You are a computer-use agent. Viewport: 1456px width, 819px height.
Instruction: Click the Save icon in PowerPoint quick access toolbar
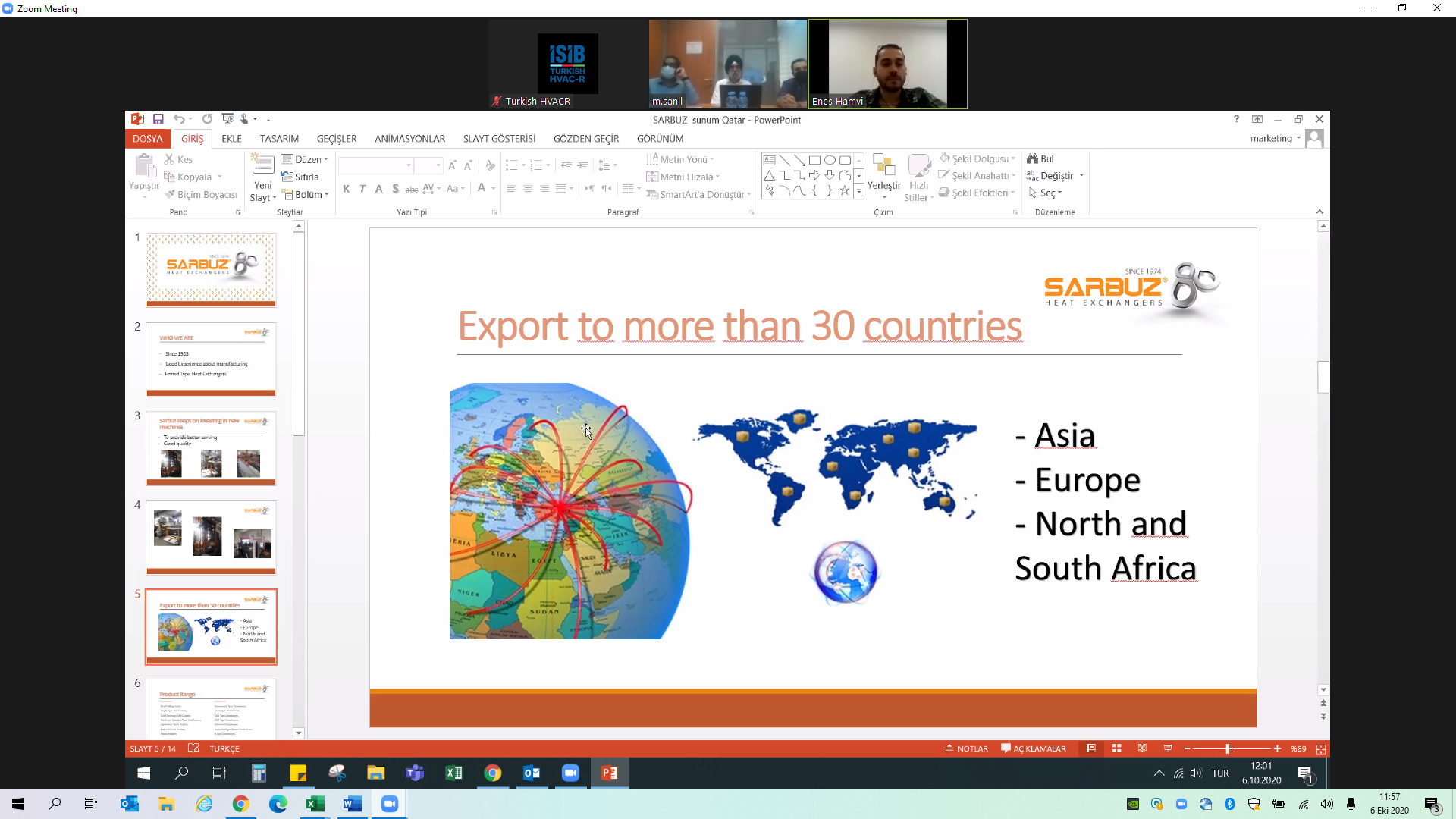[158, 119]
